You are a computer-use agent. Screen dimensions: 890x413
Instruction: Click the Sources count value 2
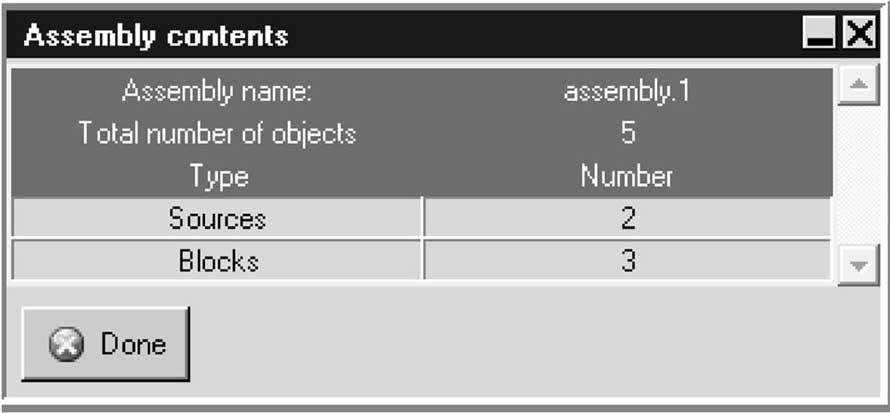point(627,218)
